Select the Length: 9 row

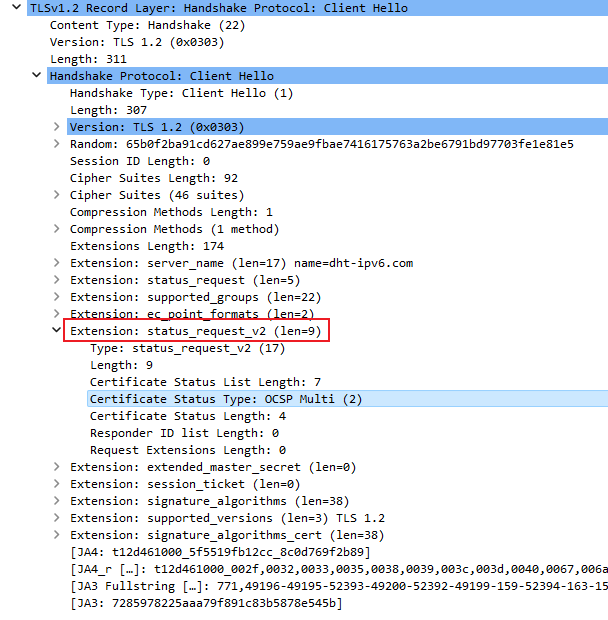[x=121, y=365]
